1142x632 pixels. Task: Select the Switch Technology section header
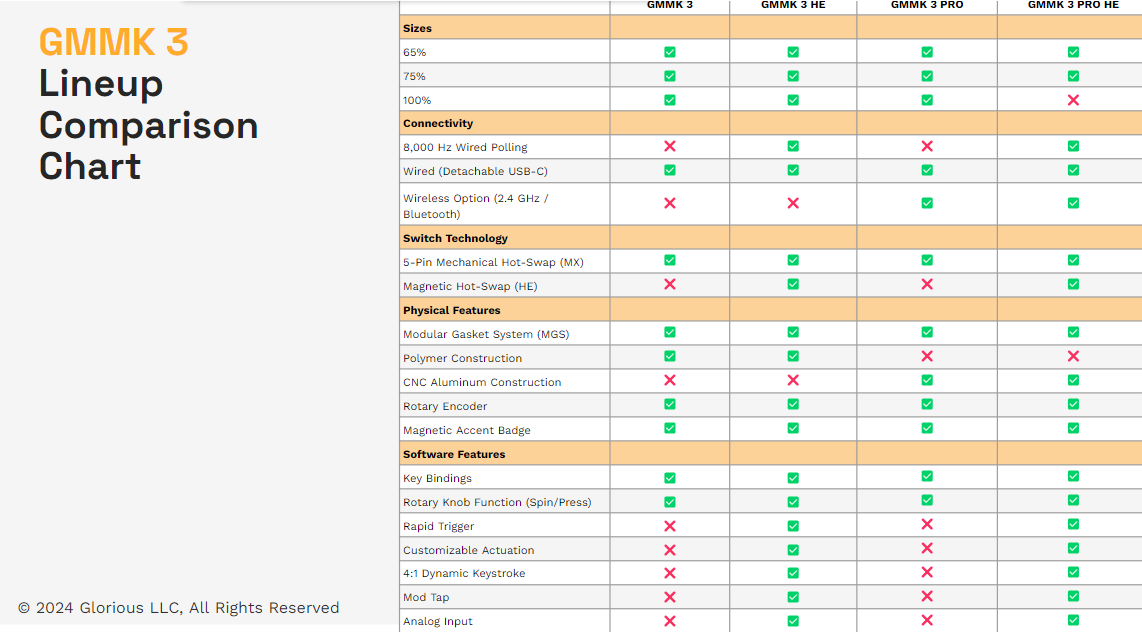pos(455,238)
